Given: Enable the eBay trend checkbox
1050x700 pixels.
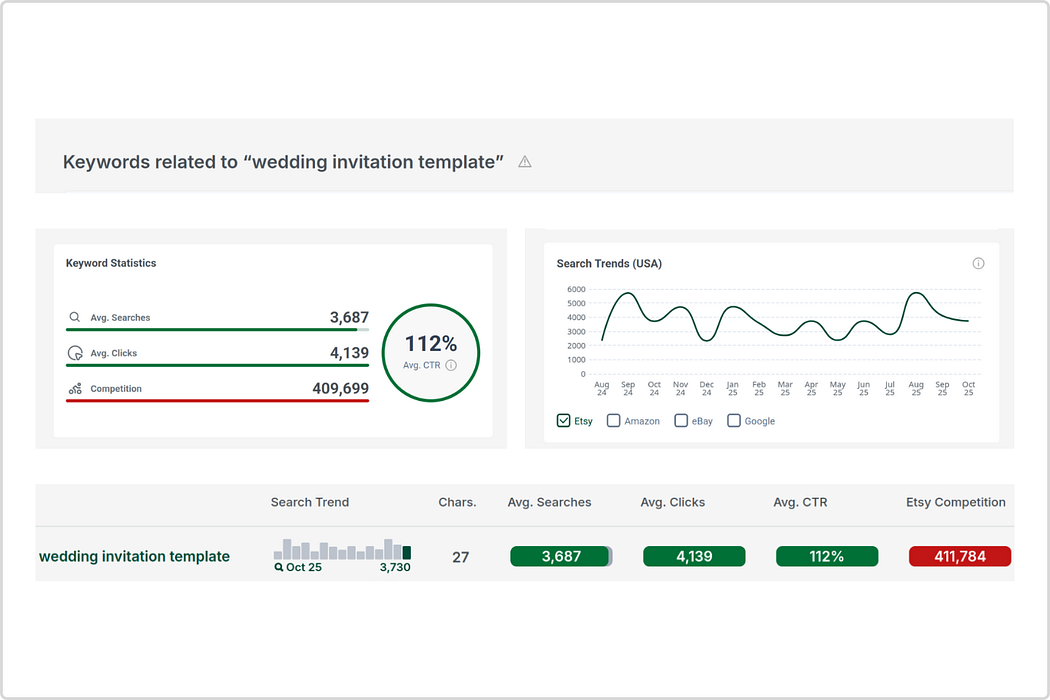Looking at the screenshot, I should coord(681,421).
